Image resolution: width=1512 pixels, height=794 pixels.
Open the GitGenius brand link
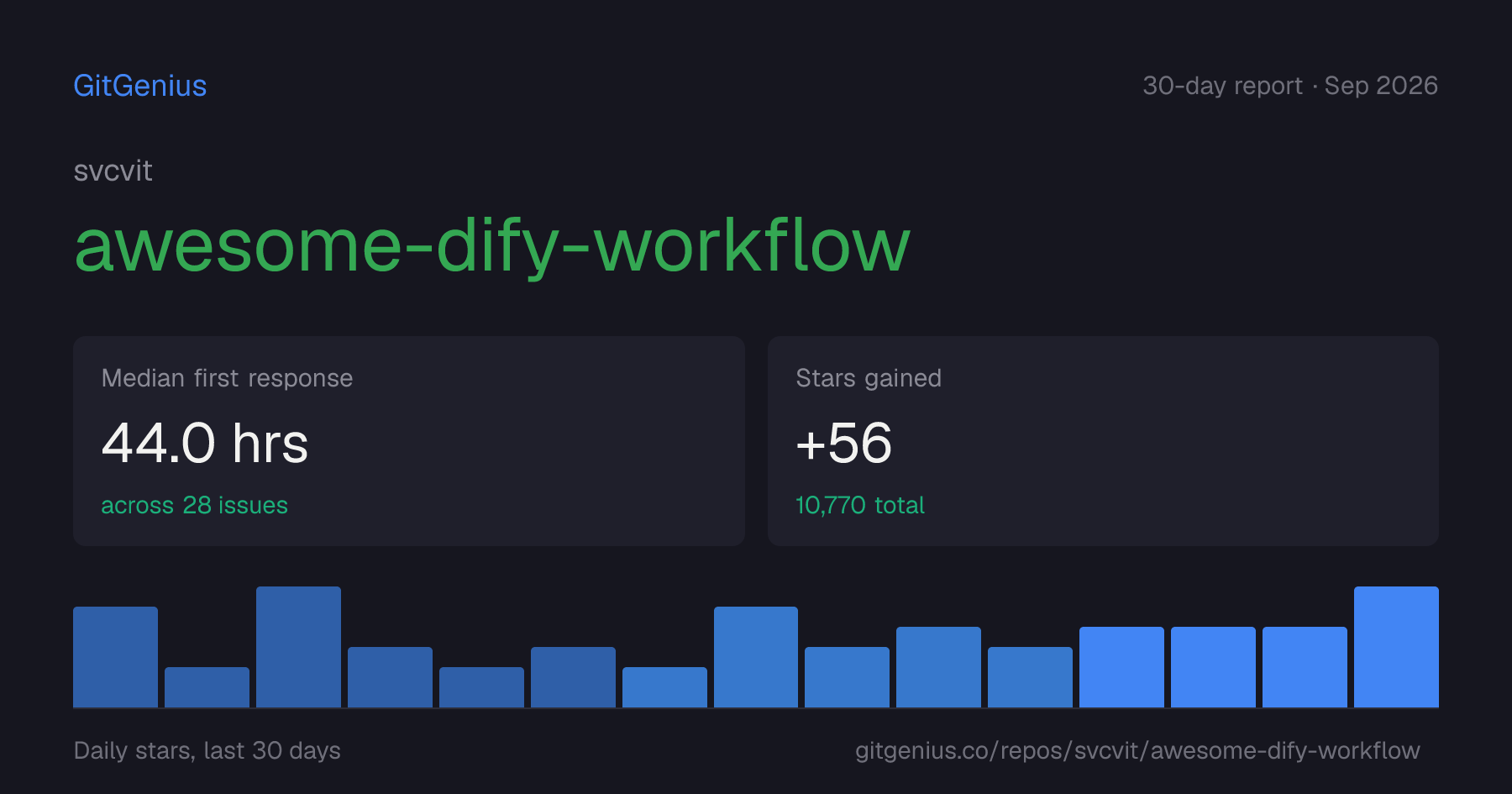(140, 86)
